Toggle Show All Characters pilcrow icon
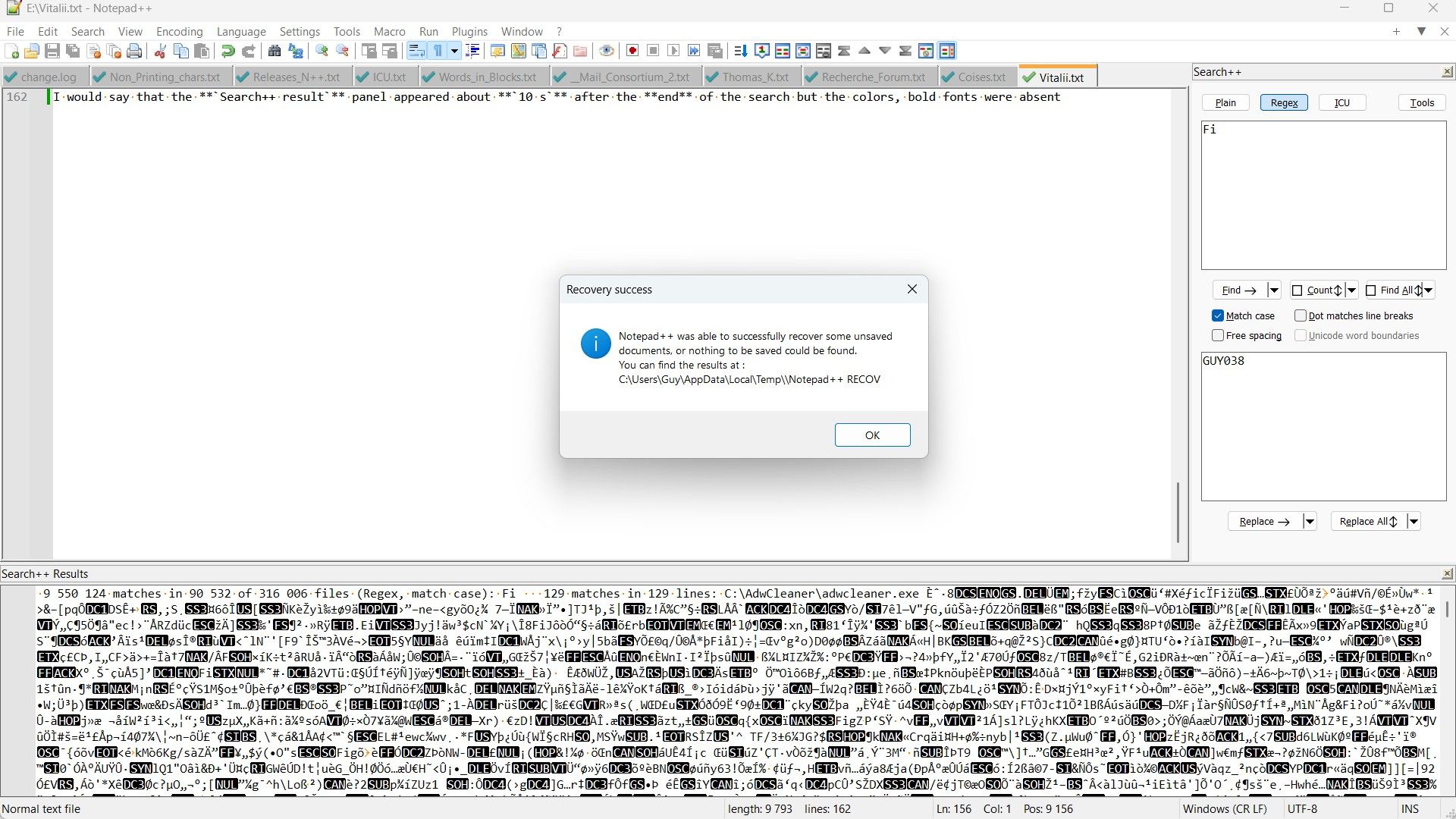The height and width of the screenshot is (819, 1456). coord(438,51)
